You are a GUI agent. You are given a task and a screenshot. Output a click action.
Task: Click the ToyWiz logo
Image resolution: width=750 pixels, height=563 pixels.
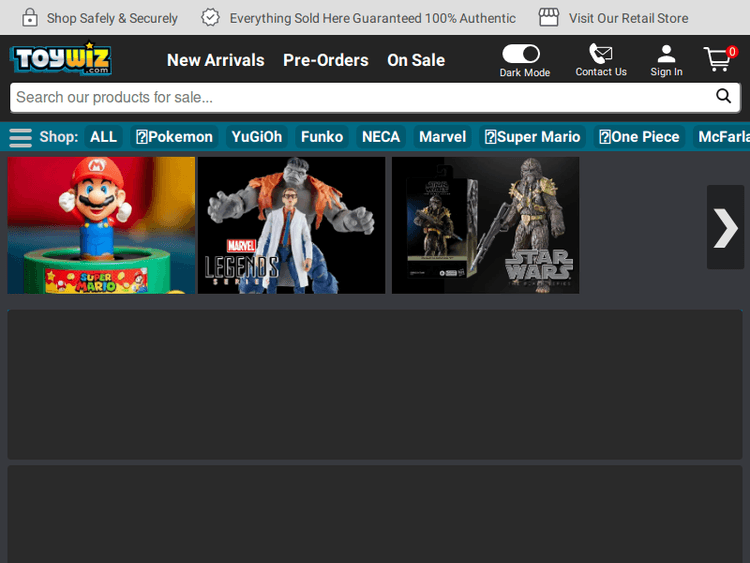[x=60, y=59]
